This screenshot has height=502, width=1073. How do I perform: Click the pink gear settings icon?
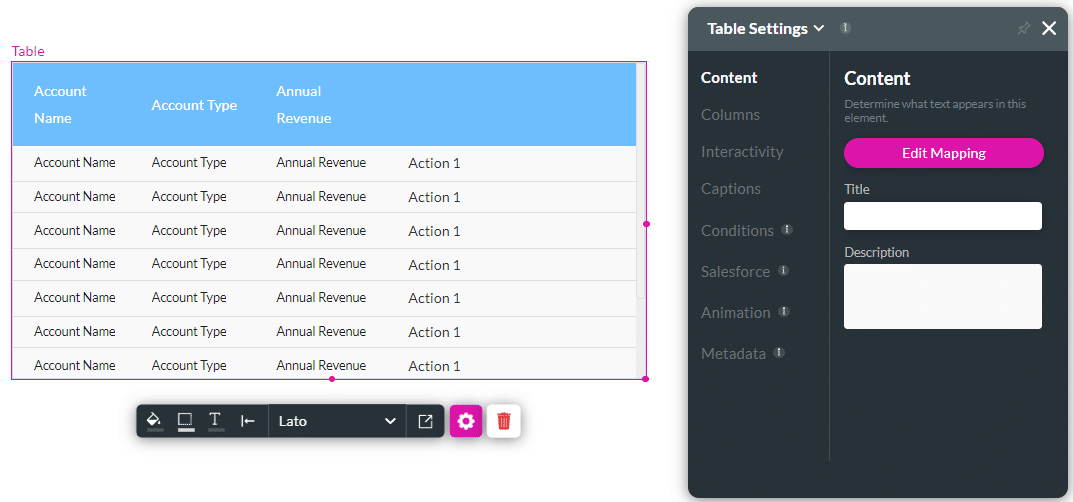[x=466, y=421]
